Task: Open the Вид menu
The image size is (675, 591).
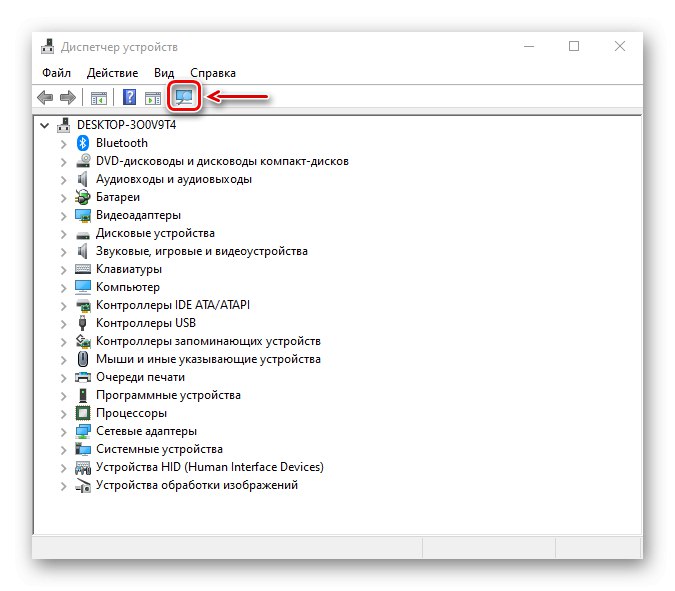Action: coord(164,73)
